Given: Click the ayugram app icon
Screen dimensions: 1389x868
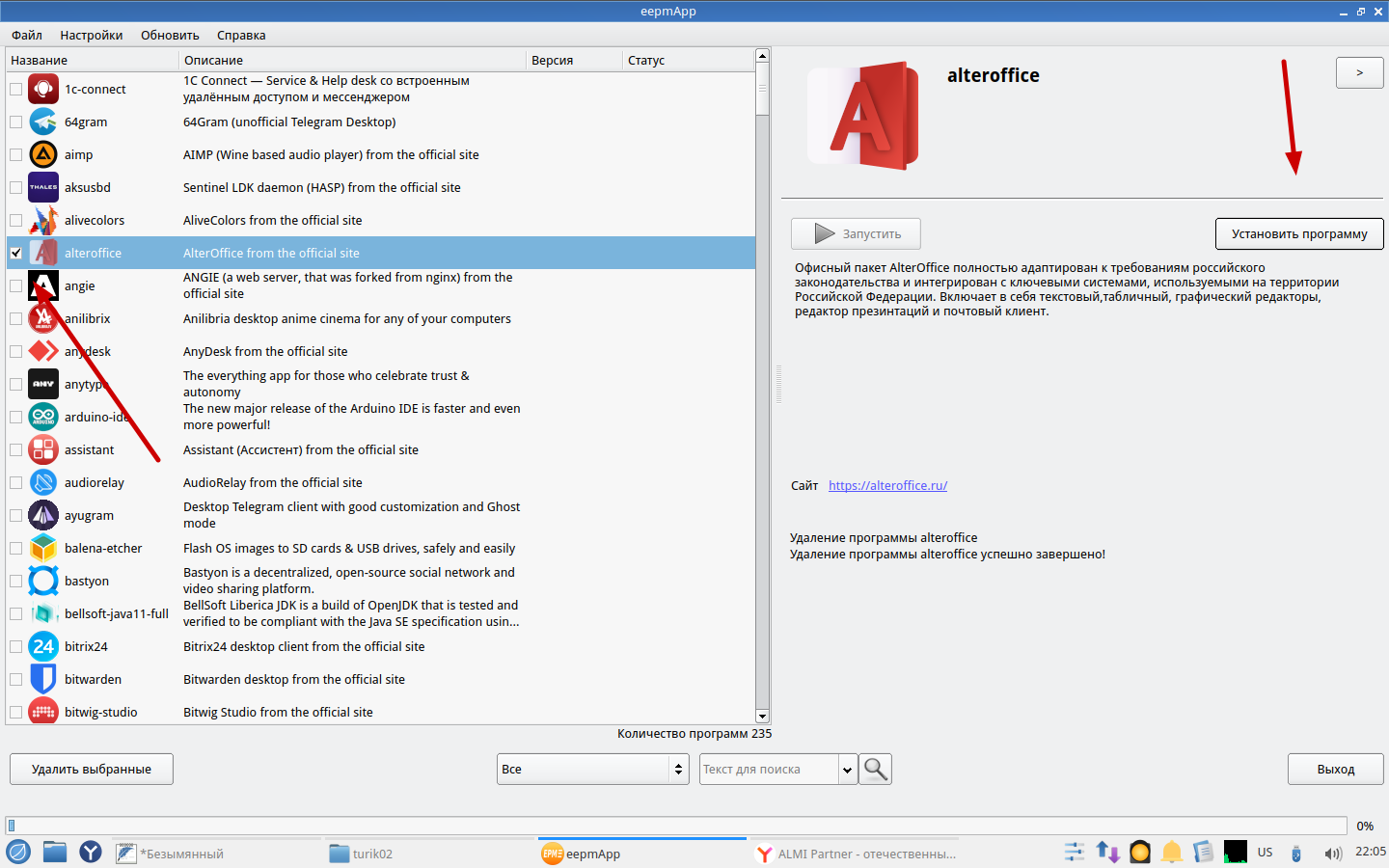Looking at the screenshot, I should point(43,515).
